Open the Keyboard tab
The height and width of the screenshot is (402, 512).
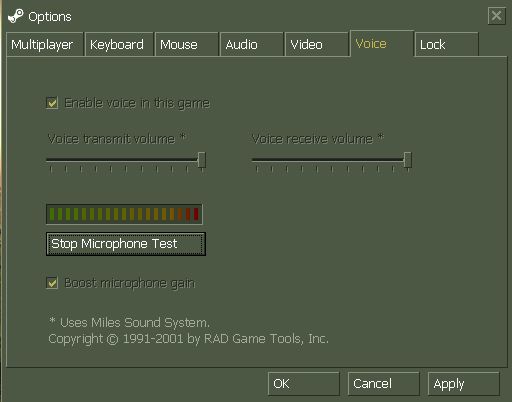[119, 44]
